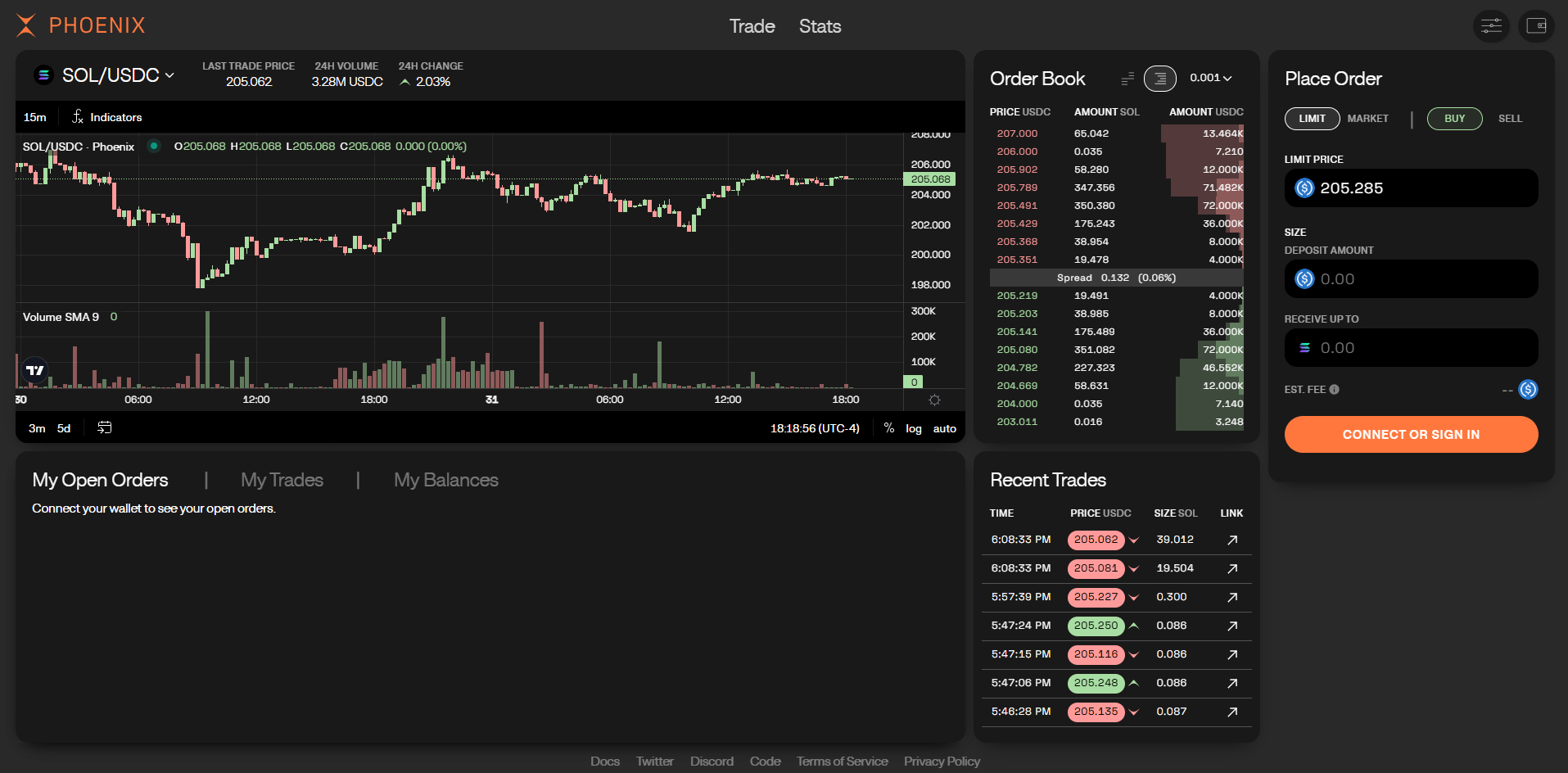Click the TradingView logo on the chart
Image resolution: width=1568 pixels, height=773 pixels.
(x=35, y=371)
